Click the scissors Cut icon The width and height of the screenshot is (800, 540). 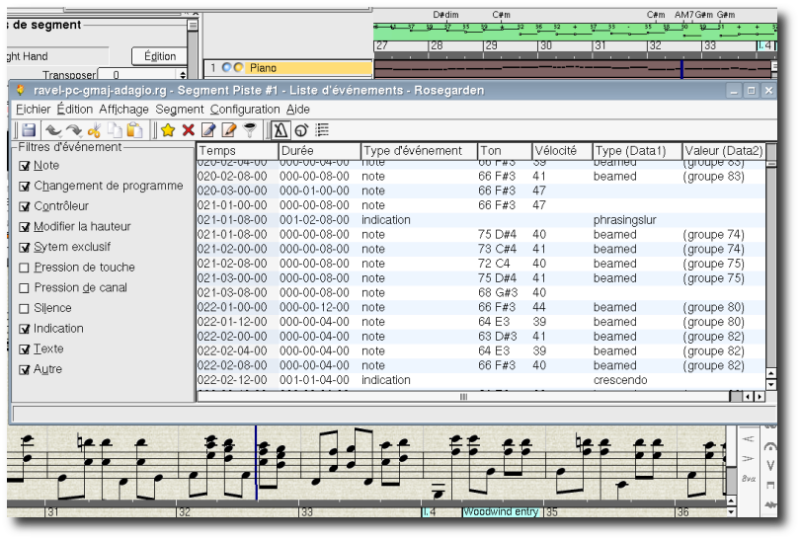pos(95,130)
